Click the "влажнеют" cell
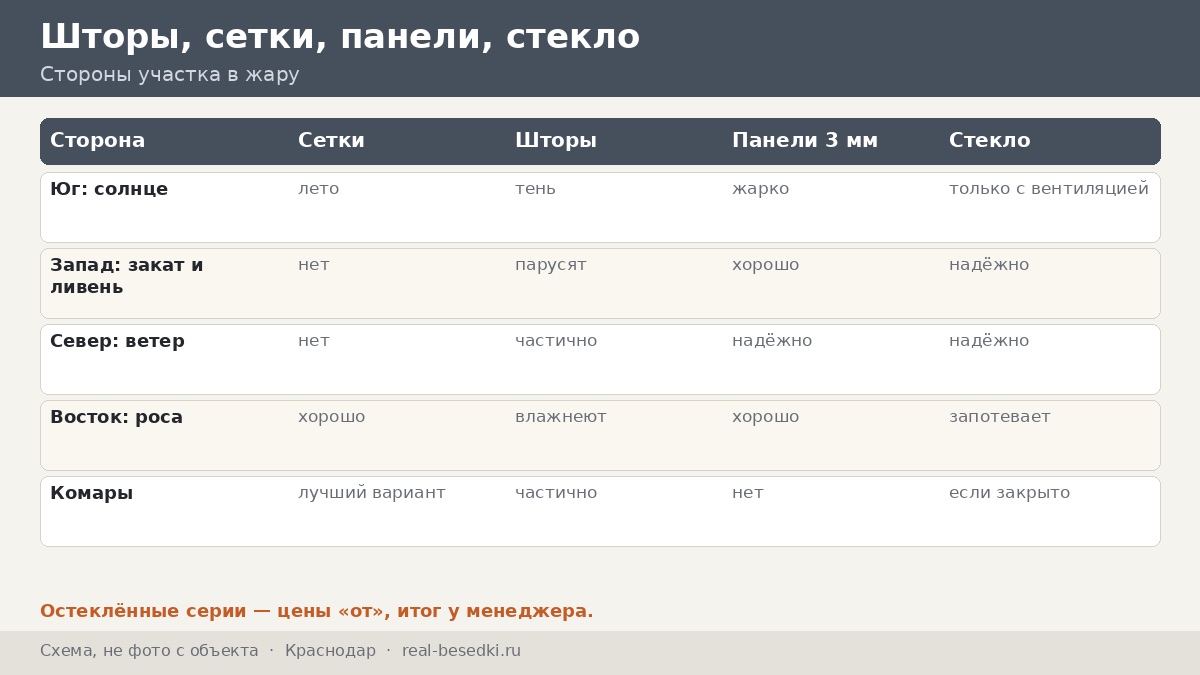The image size is (1200, 675). click(x=561, y=417)
